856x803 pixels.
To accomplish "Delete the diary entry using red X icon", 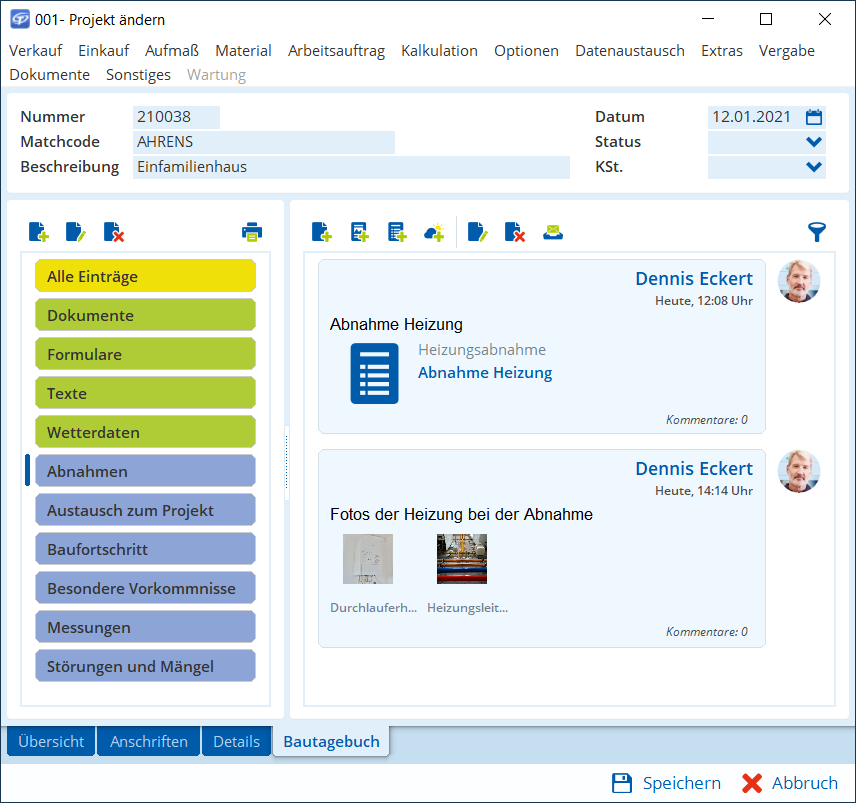I will [x=515, y=233].
